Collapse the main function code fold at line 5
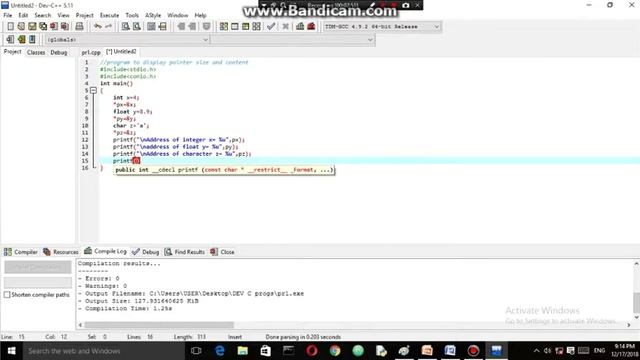 93,91
